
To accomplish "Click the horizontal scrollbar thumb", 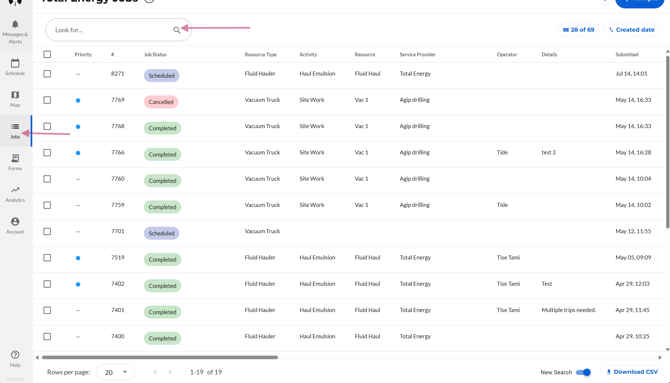I will point(160,357).
